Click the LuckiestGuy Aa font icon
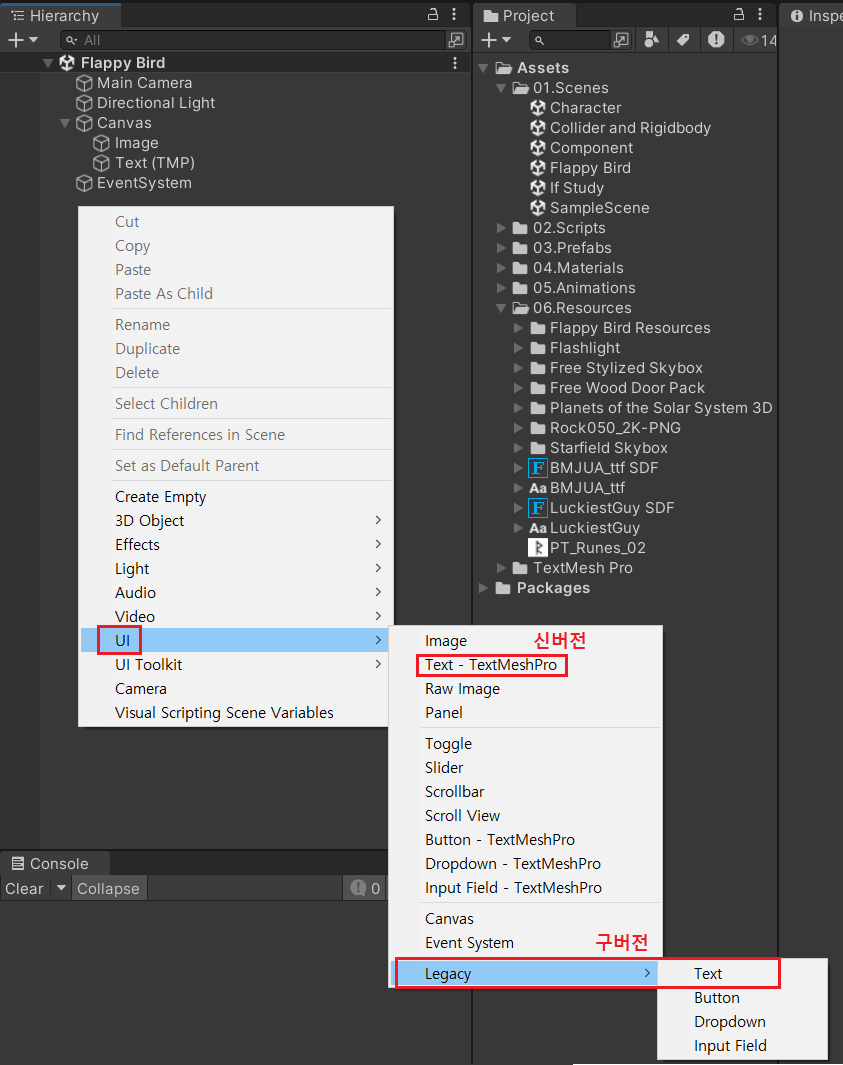This screenshot has height=1065, width=843. 538,528
